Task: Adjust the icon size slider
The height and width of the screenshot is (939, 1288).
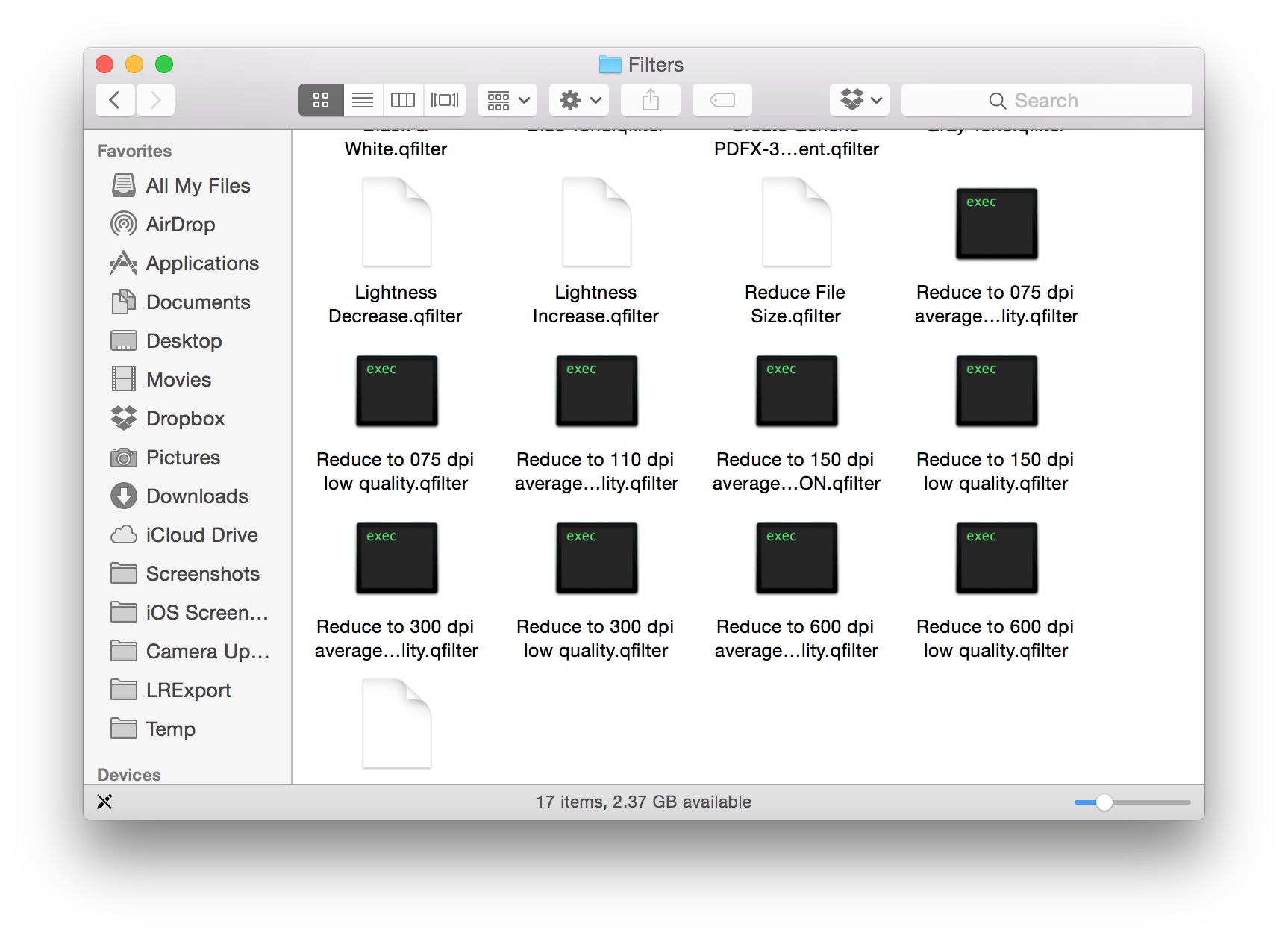Action: click(x=1104, y=802)
